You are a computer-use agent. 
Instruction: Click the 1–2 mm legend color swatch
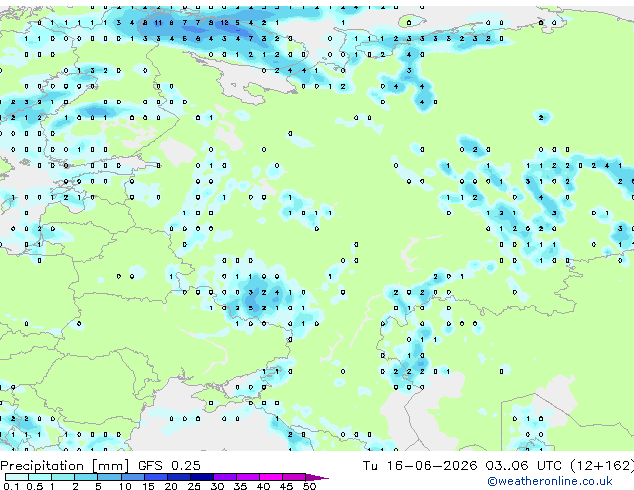tap(63, 477)
